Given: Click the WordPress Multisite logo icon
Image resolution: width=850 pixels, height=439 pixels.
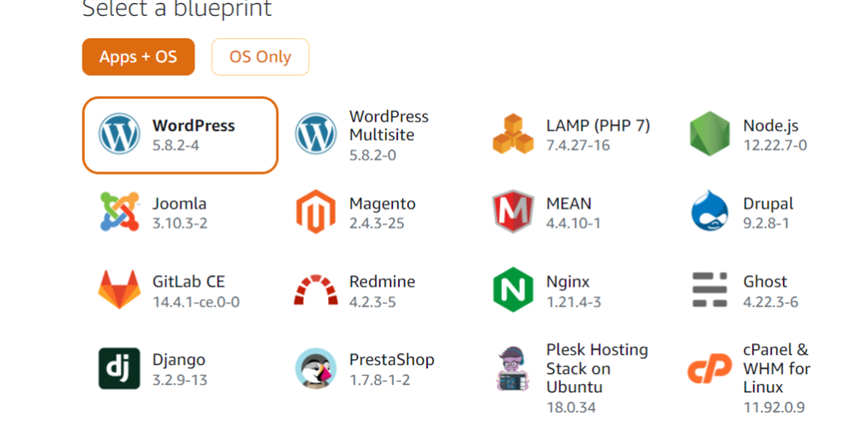Looking at the screenshot, I should (316, 134).
